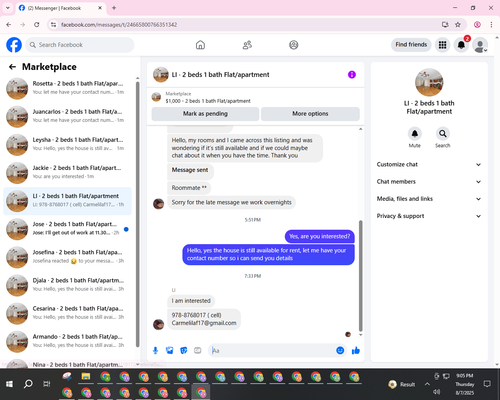
Task: Mute the chat using the bell icon
Action: 415,134
